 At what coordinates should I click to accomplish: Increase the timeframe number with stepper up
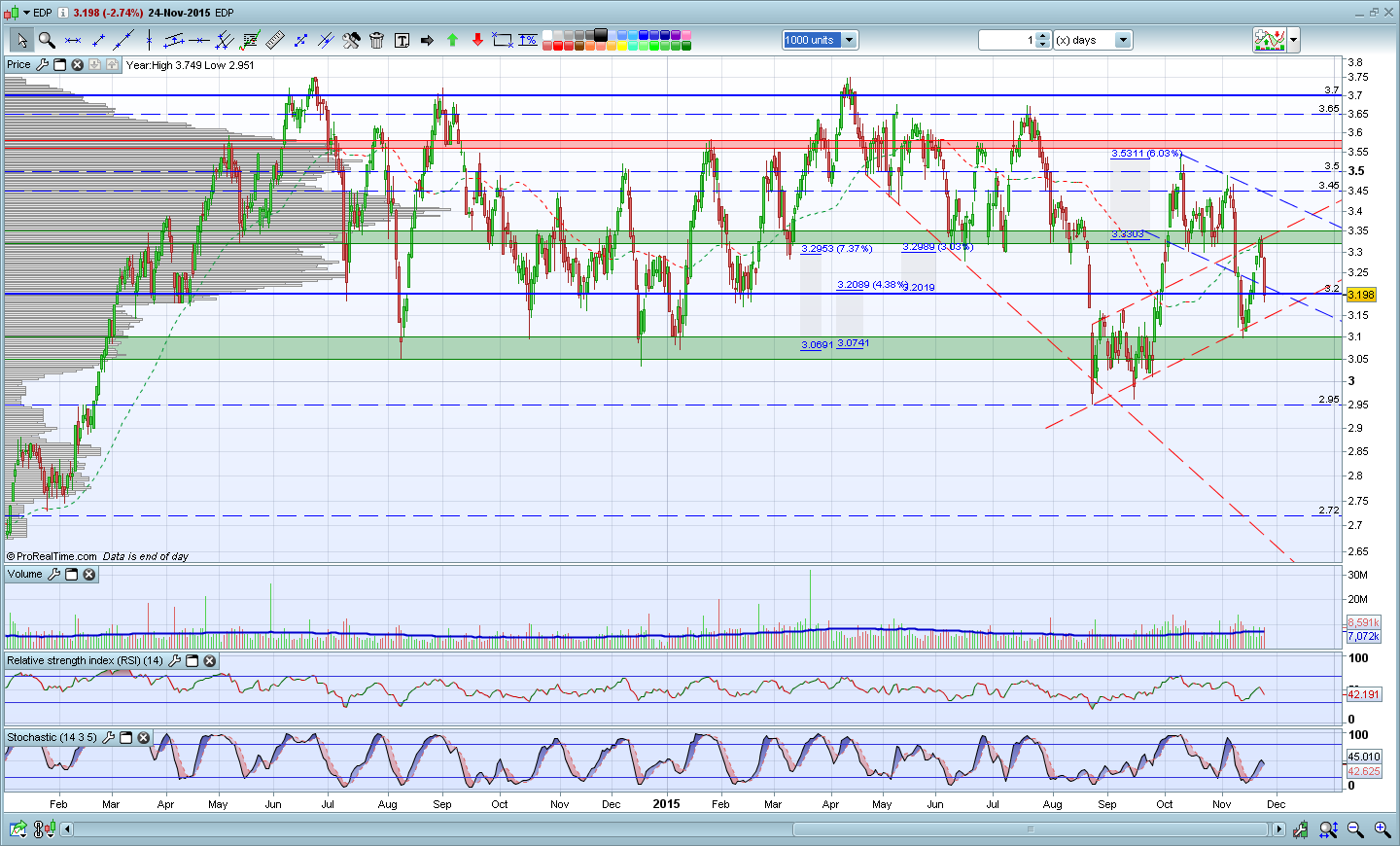1043,36
